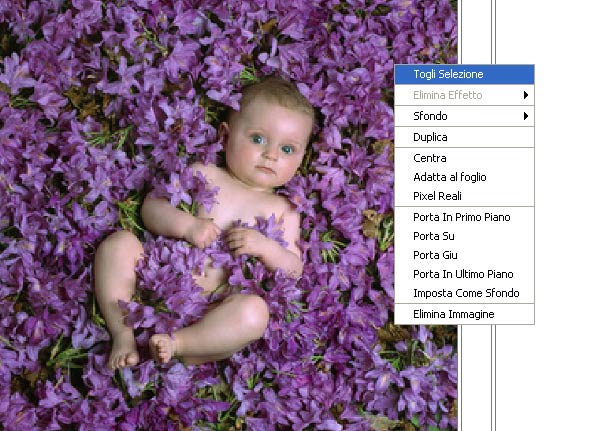Choose Porta Su in the menu

pyautogui.click(x=464, y=236)
